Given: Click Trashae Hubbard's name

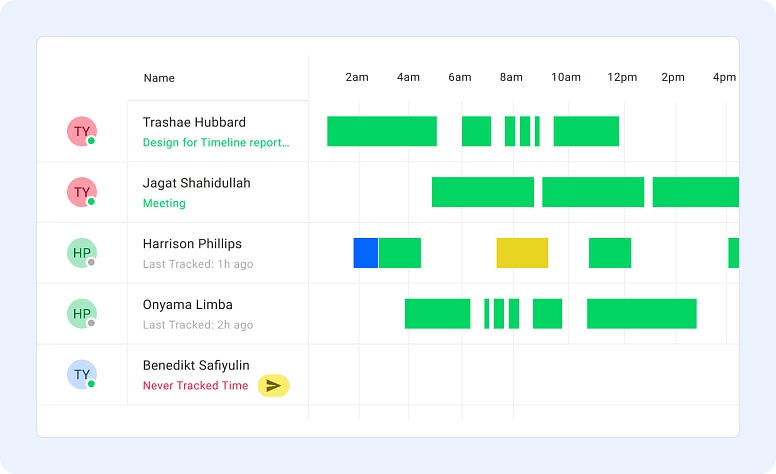Looking at the screenshot, I should [194, 123].
